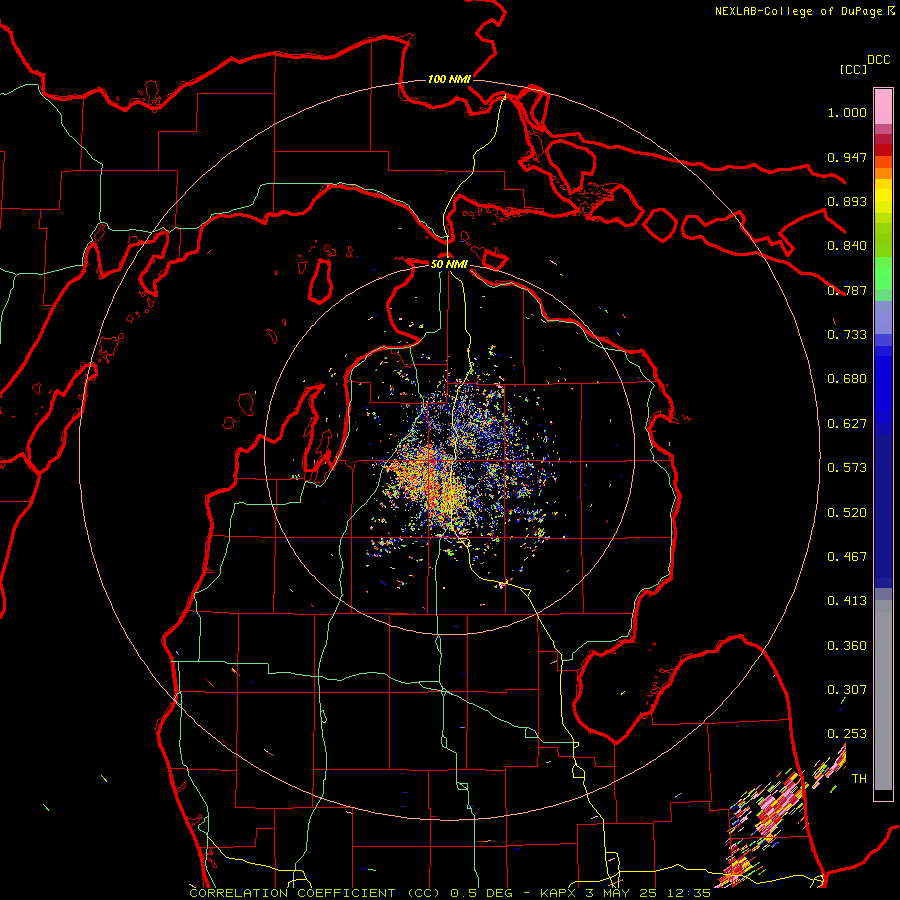Click the 50 NMI range ring label
900x900 pixels.
[449, 264]
